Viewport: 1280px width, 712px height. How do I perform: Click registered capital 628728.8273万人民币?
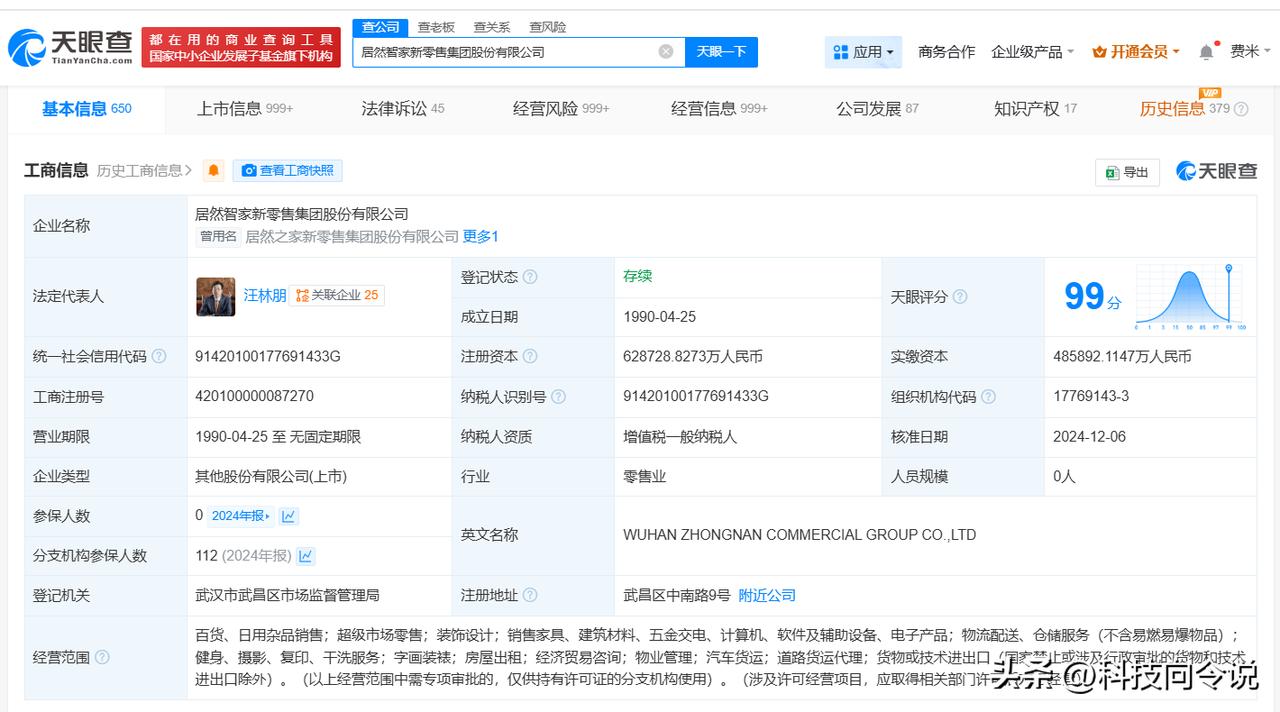click(693, 357)
